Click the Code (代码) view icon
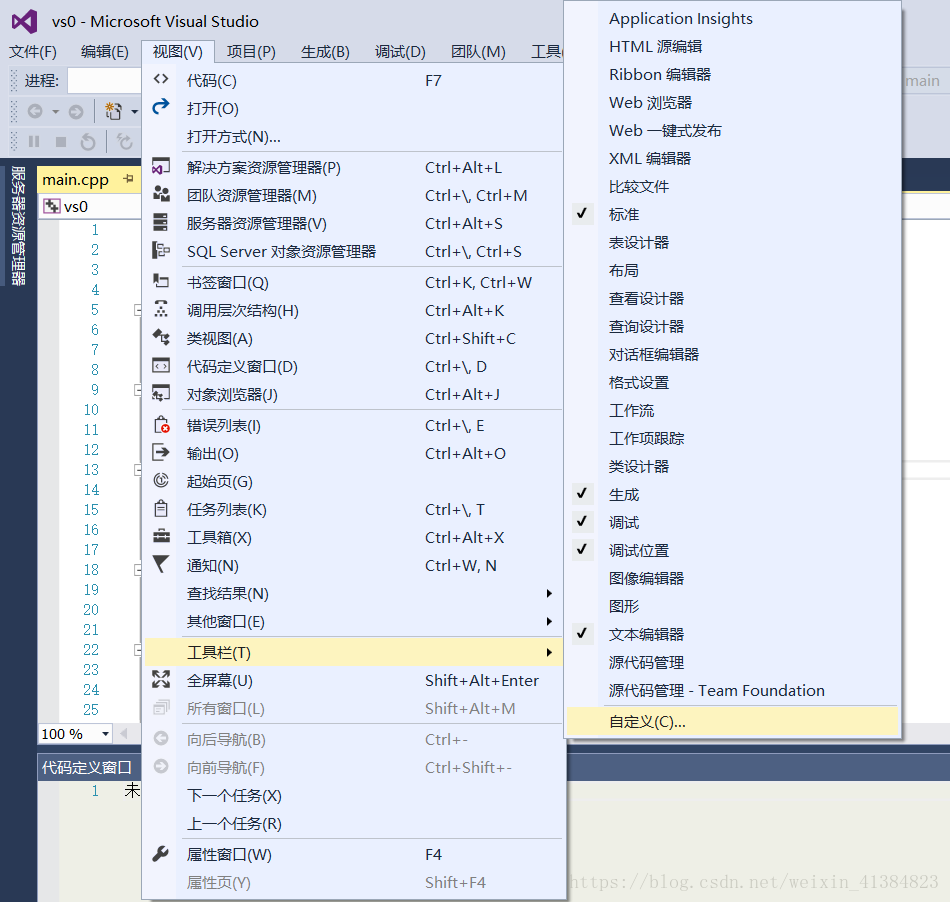 pos(161,79)
